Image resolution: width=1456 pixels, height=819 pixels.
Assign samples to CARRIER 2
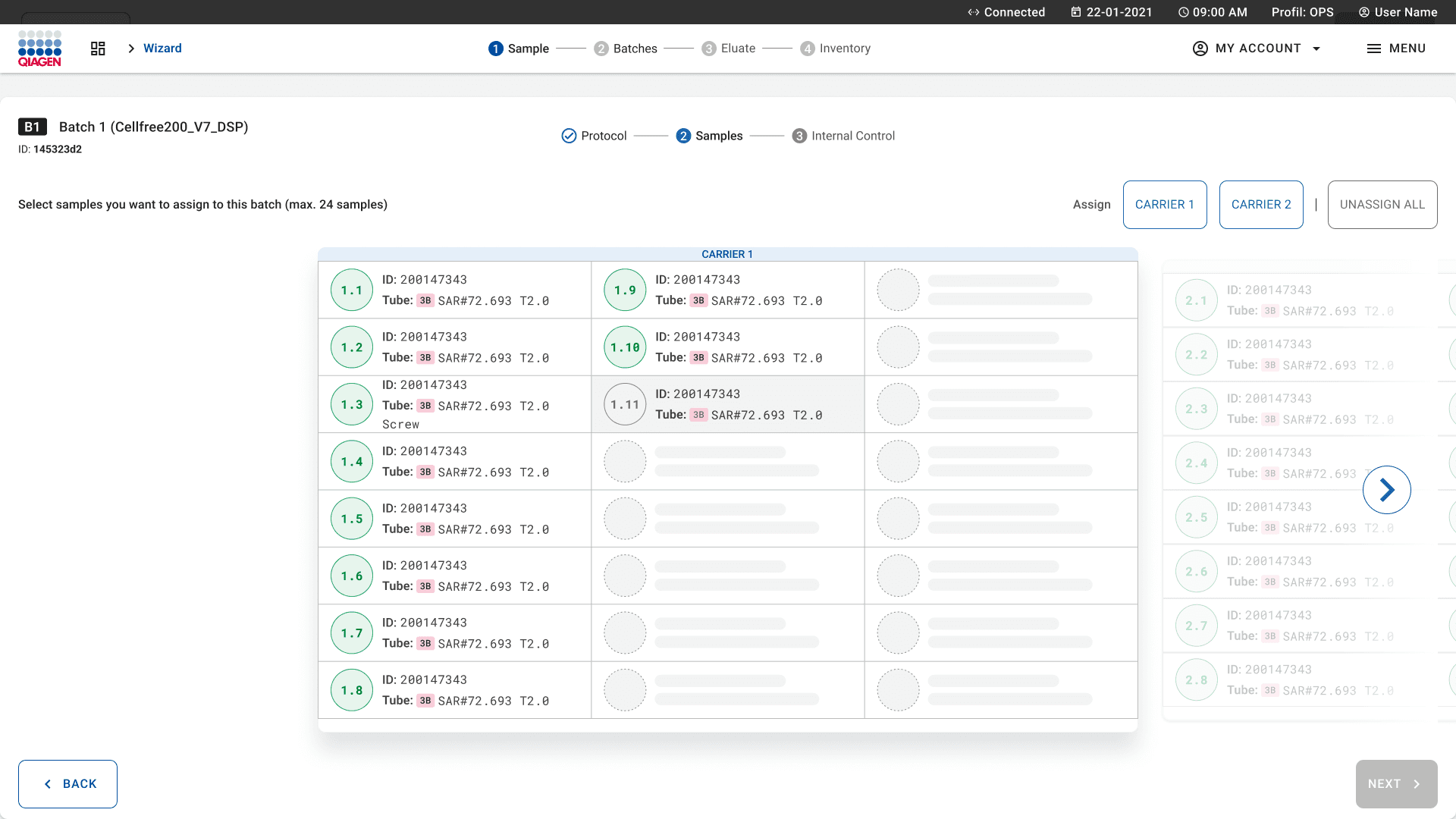coord(1260,205)
